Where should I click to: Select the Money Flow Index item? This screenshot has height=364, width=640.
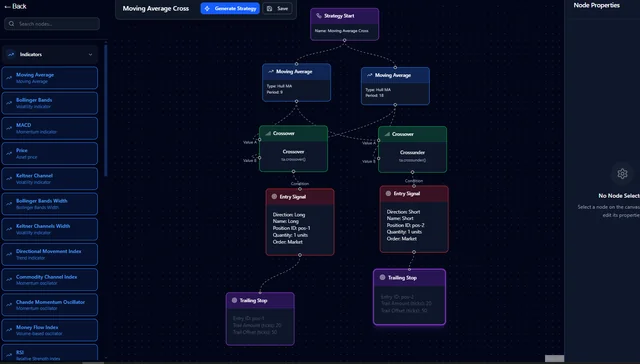click(x=50, y=330)
